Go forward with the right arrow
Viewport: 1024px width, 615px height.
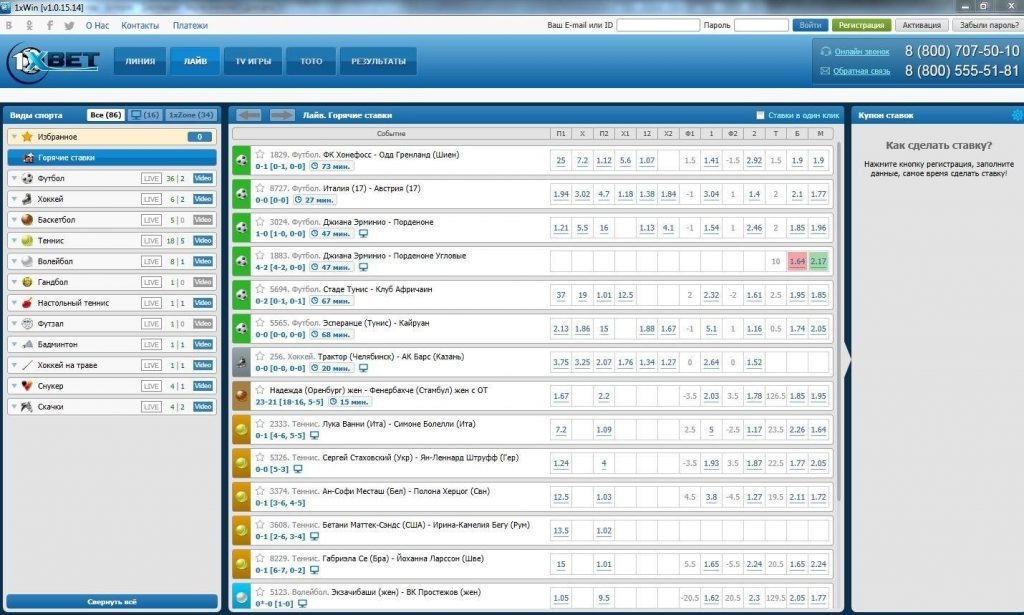coord(281,115)
